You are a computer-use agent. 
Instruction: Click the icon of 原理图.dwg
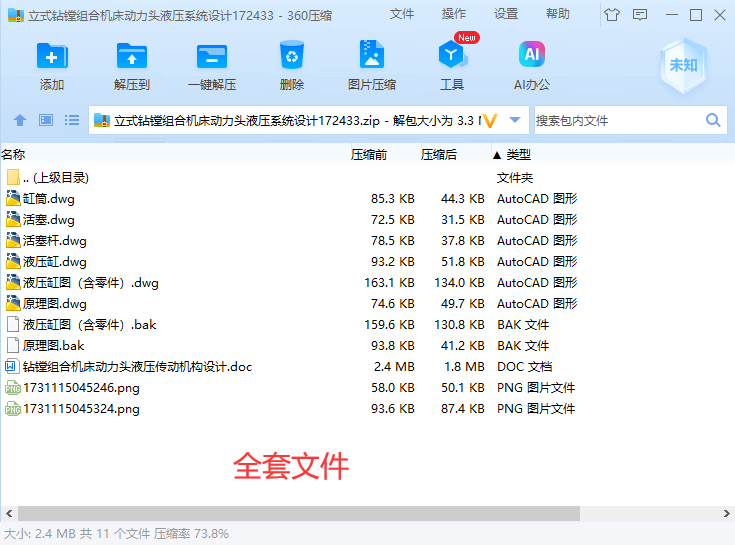pyautogui.click(x=13, y=304)
